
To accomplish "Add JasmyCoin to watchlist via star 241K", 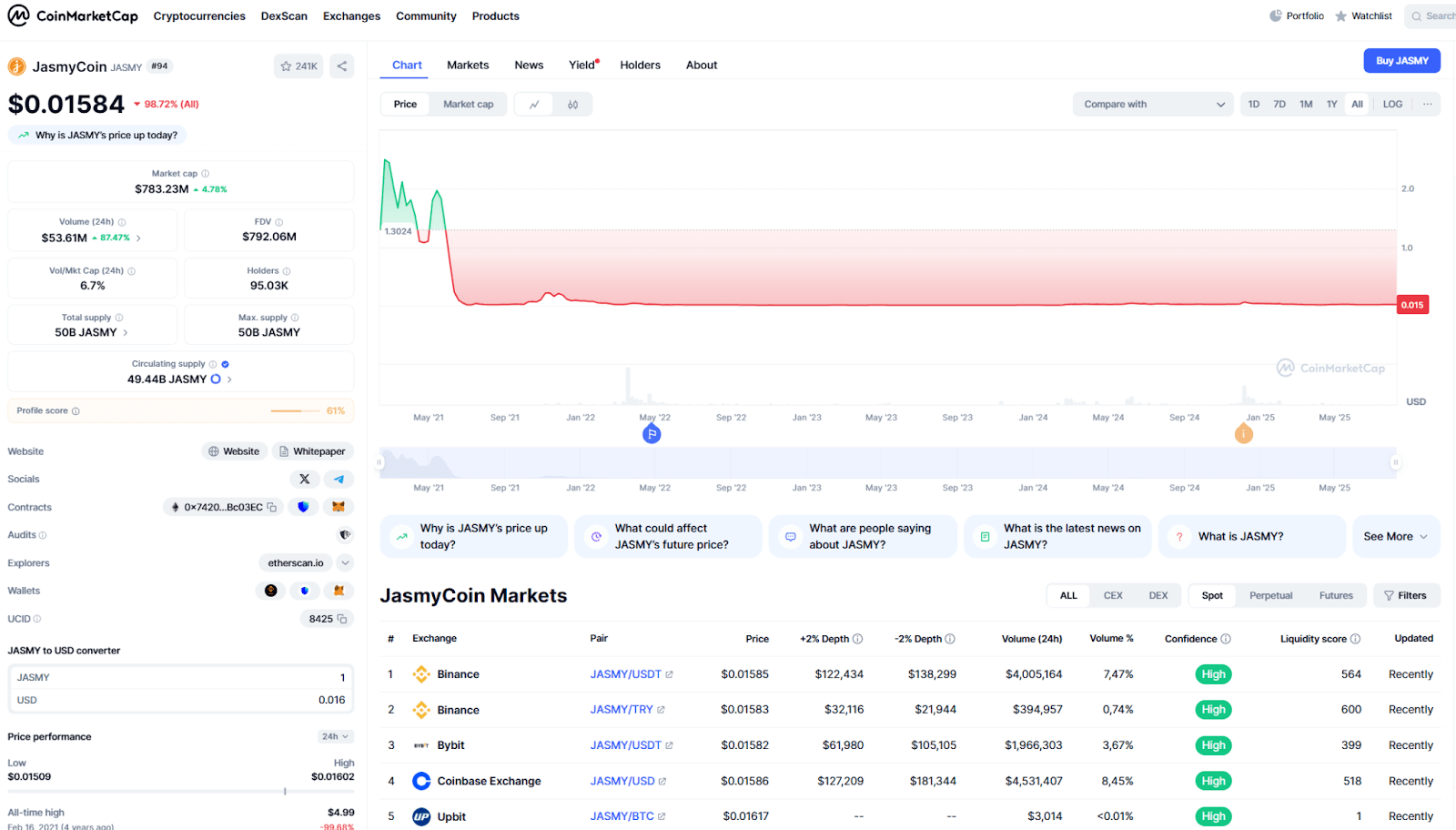I will (x=298, y=66).
